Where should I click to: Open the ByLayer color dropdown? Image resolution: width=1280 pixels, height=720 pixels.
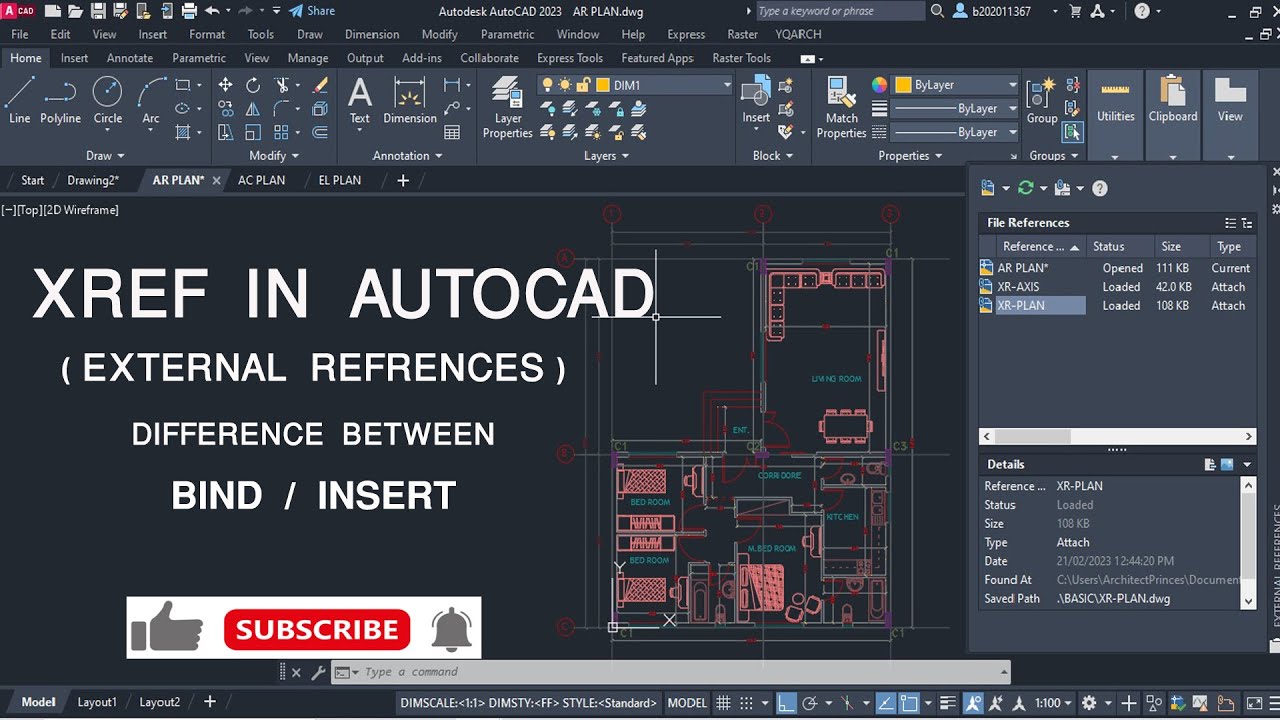[x=955, y=85]
